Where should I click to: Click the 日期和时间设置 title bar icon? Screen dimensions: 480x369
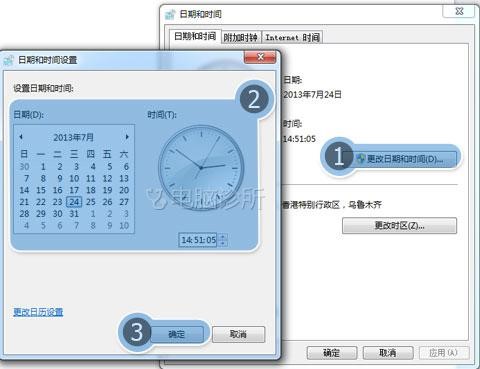pos(9,60)
